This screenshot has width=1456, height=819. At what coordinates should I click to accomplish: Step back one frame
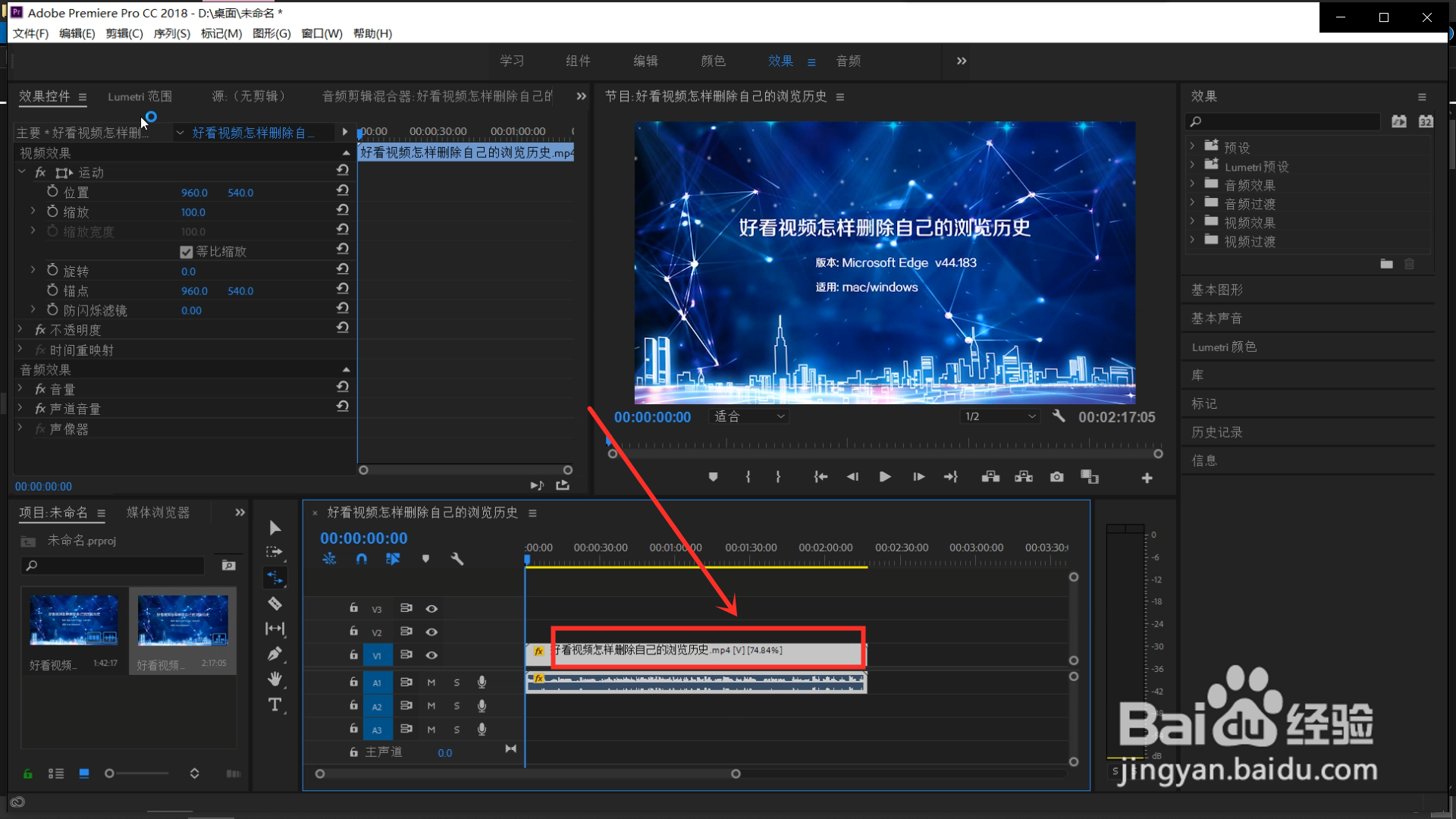click(852, 477)
